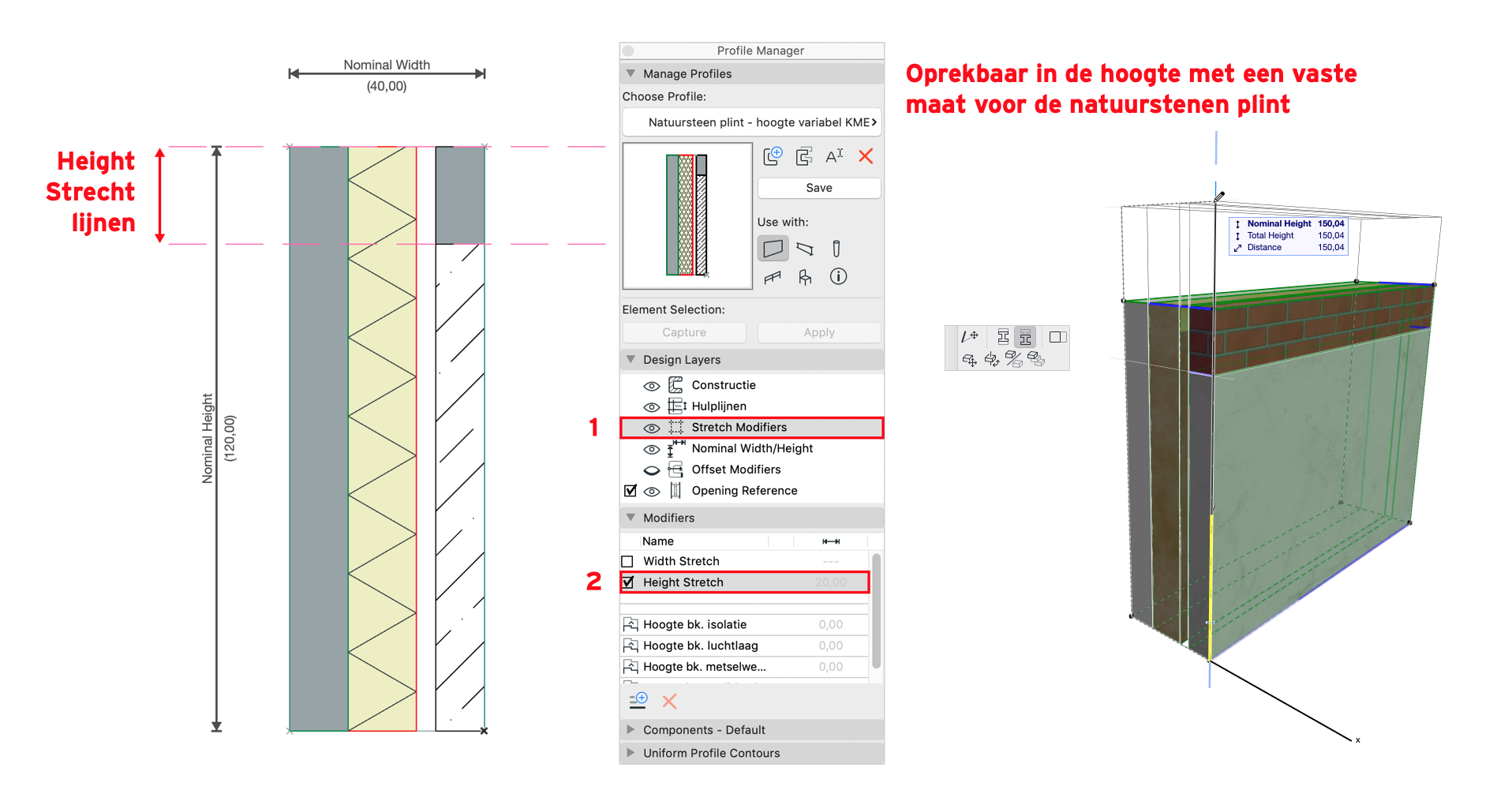Create a new profile with the plus icon
Viewport: 1512px width, 805px height.
[x=773, y=156]
